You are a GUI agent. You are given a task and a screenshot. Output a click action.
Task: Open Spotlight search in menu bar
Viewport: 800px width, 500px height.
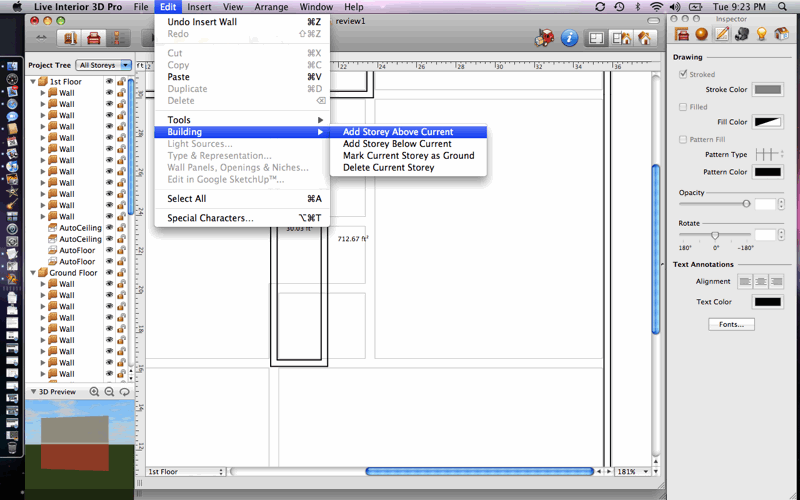(782, 7)
